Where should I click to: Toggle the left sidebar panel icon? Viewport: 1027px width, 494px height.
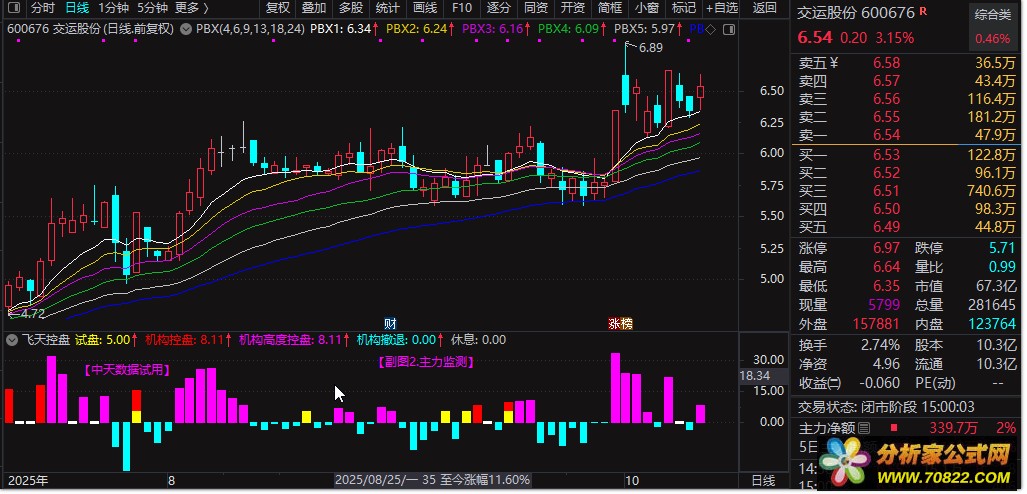pos(13,8)
